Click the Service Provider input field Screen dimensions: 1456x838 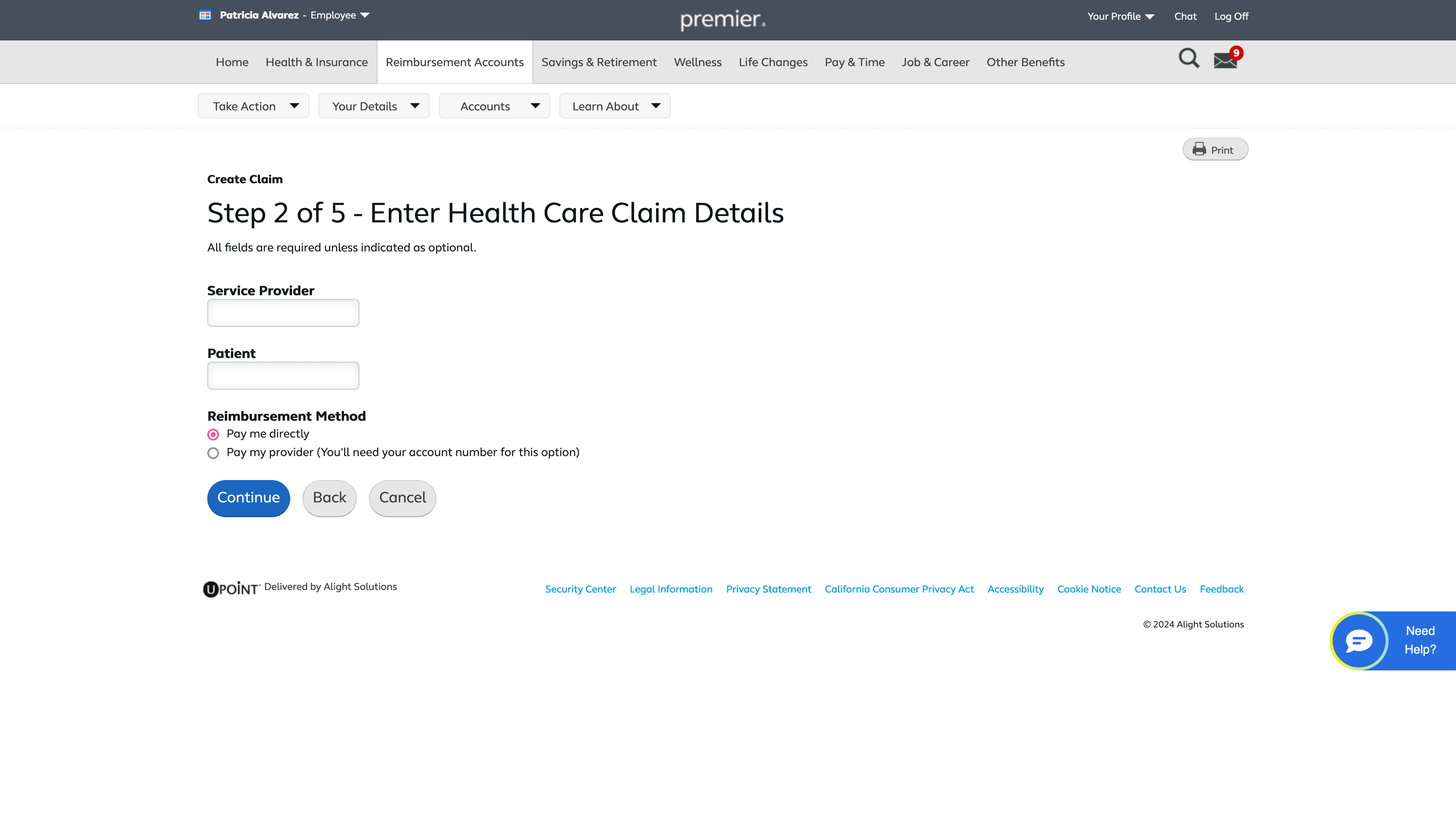pos(283,313)
